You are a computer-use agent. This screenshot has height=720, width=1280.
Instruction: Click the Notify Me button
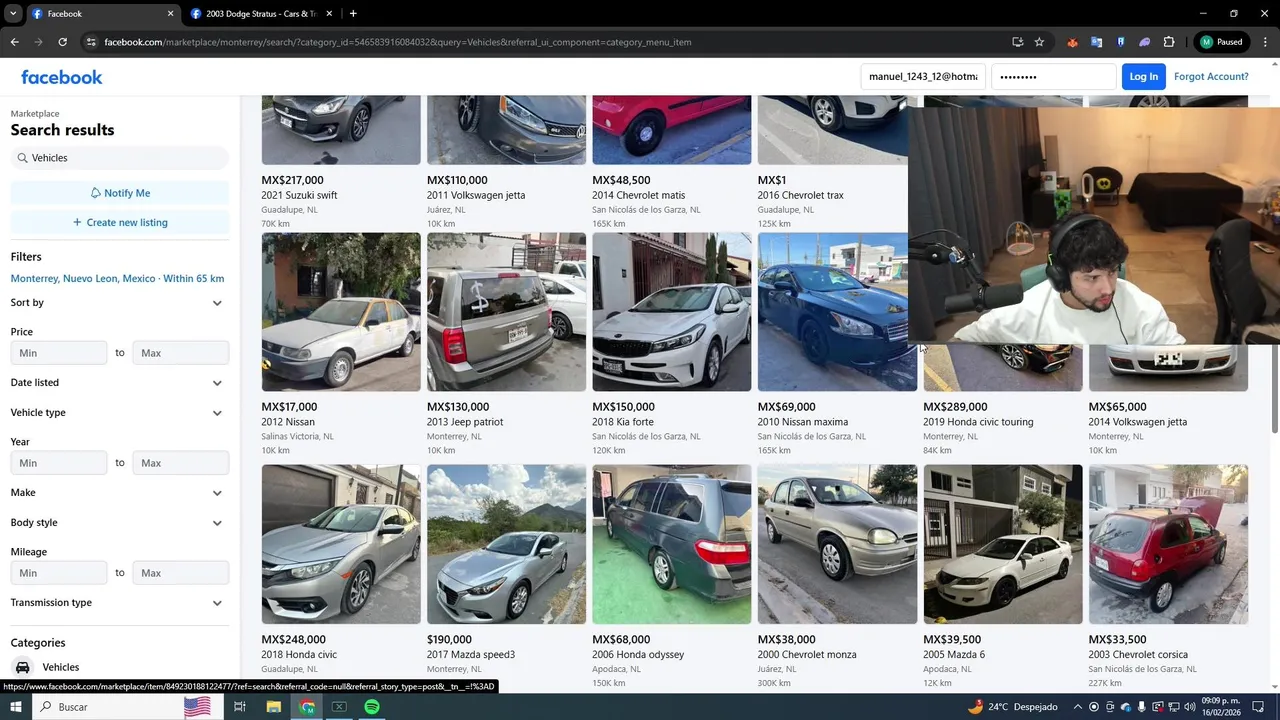120,193
